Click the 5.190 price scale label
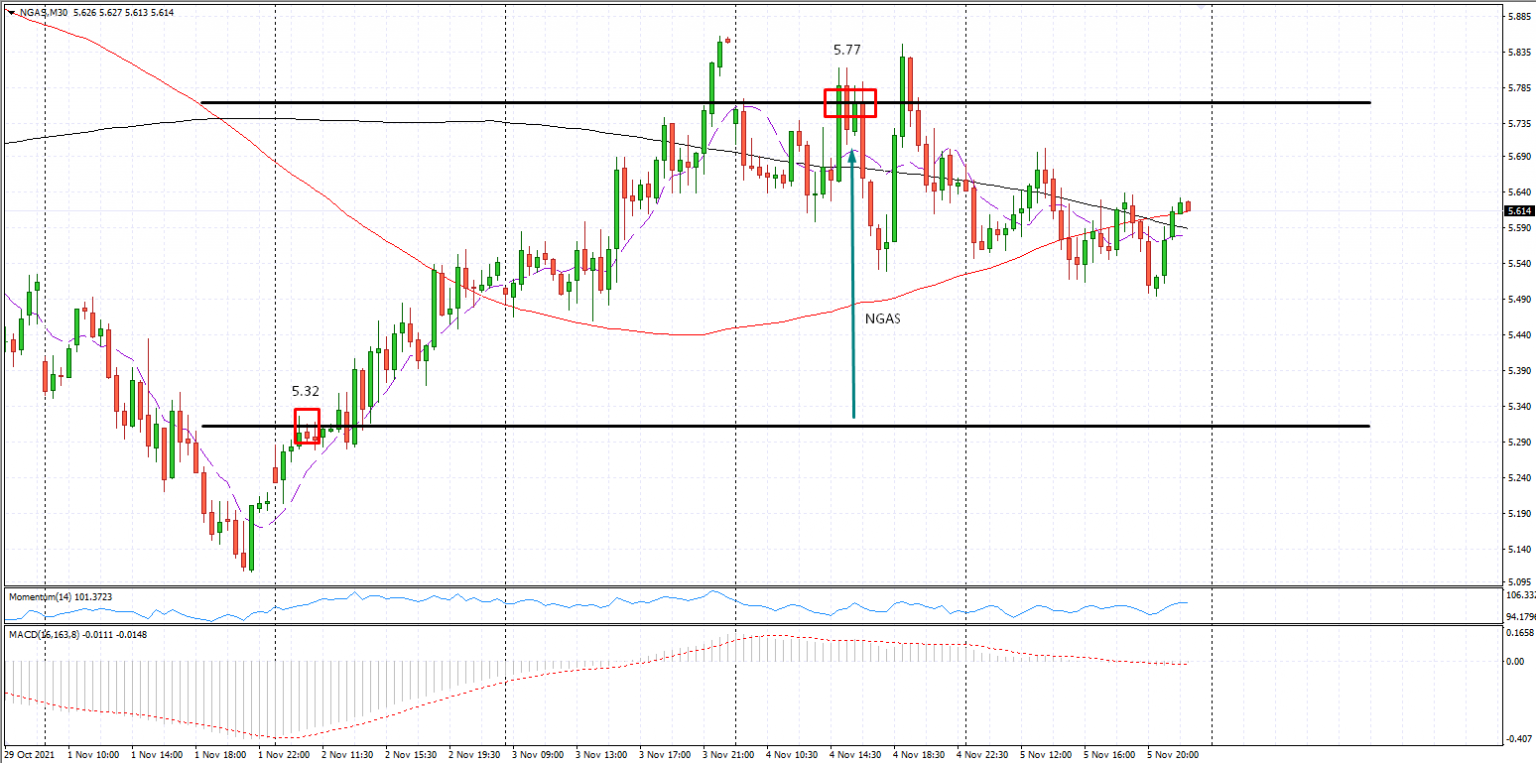Image resolution: width=1536 pixels, height=763 pixels. coord(1519,514)
